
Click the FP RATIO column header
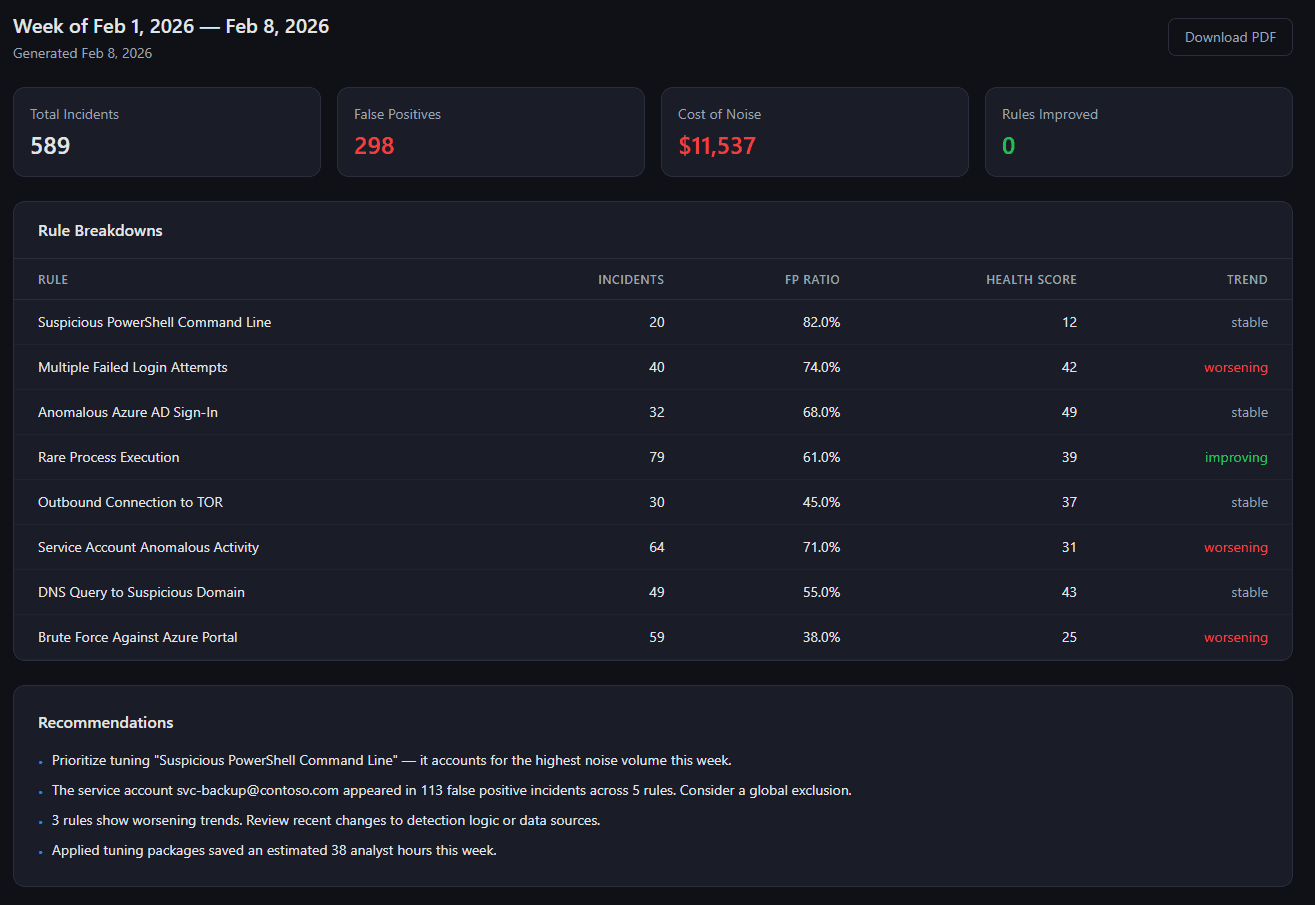(x=812, y=280)
